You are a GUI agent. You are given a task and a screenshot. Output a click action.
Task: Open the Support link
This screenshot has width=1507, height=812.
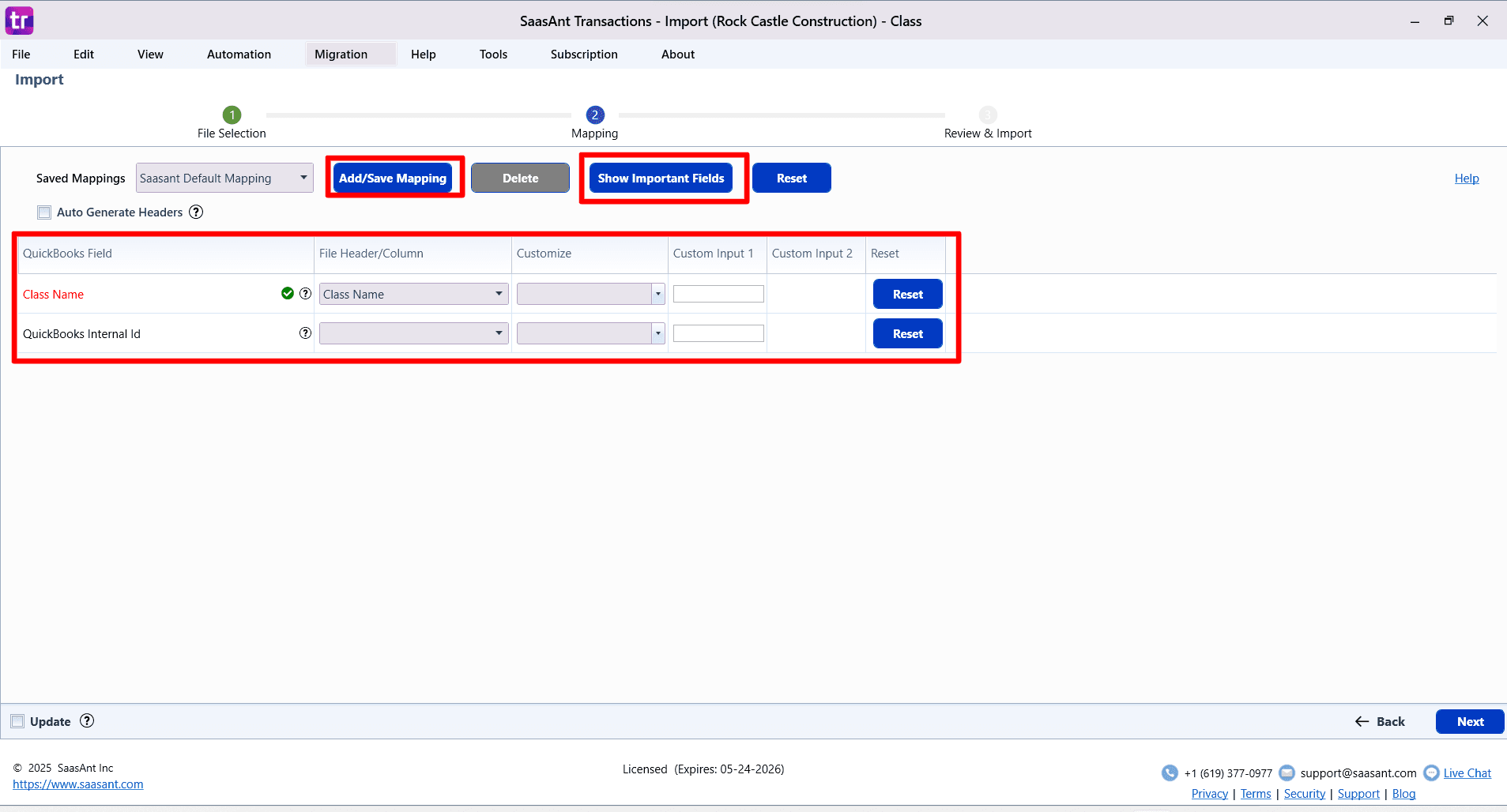click(1358, 794)
